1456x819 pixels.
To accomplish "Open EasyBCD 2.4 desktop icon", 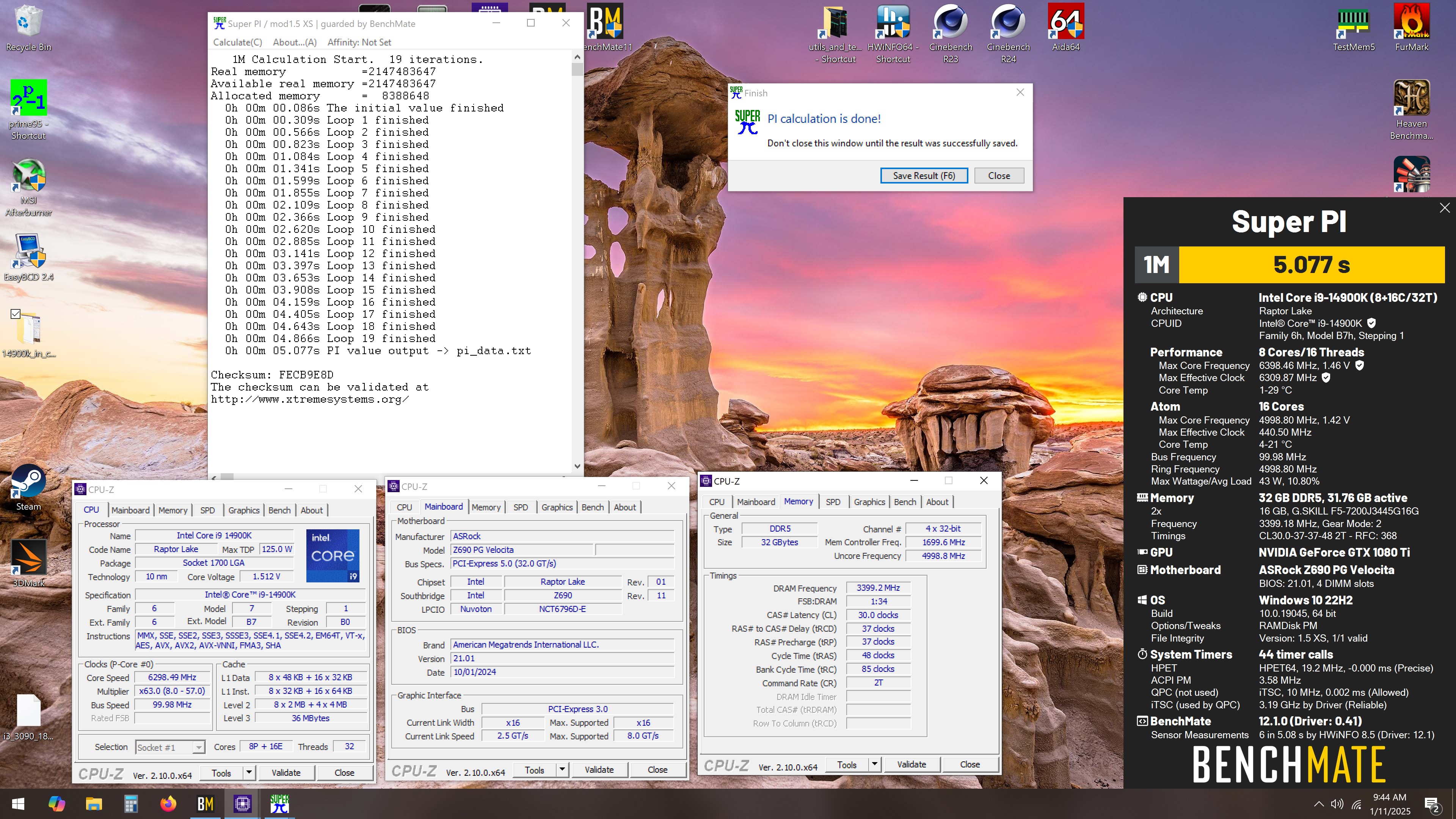I will point(28,257).
